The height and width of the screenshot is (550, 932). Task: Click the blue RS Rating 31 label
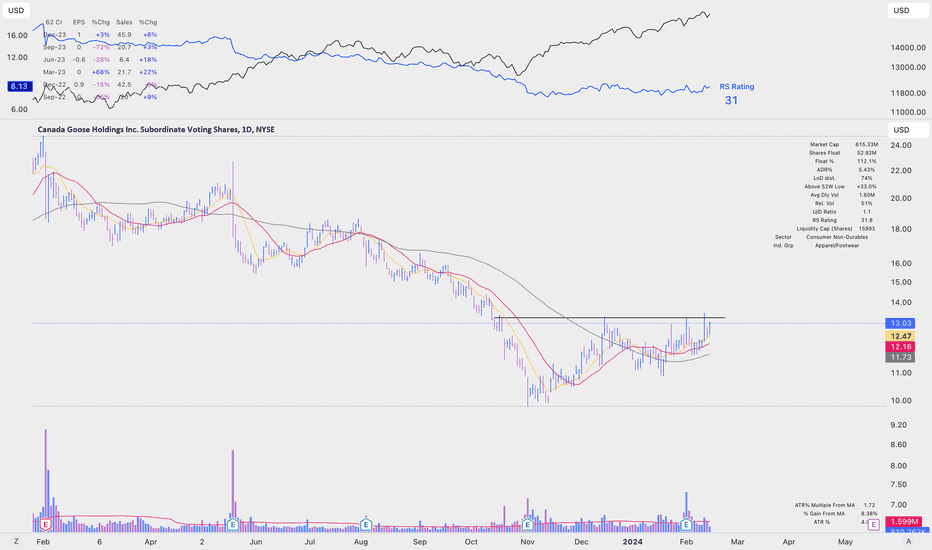(x=736, y=94)
